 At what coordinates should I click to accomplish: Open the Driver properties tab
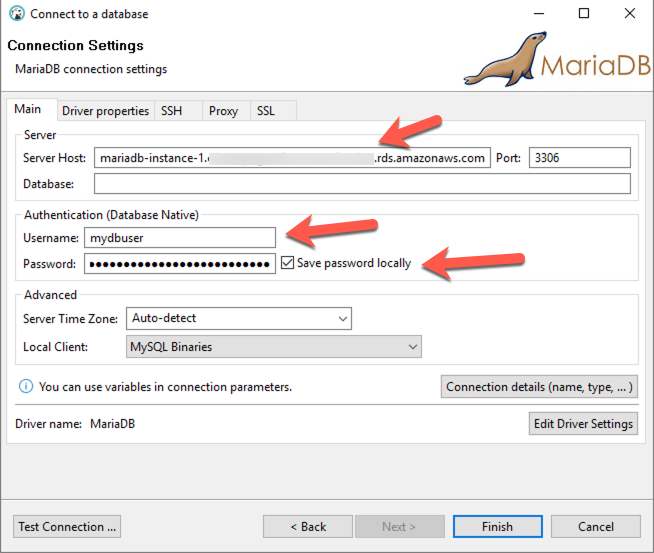pyautogui.click(x=106, y=111)
